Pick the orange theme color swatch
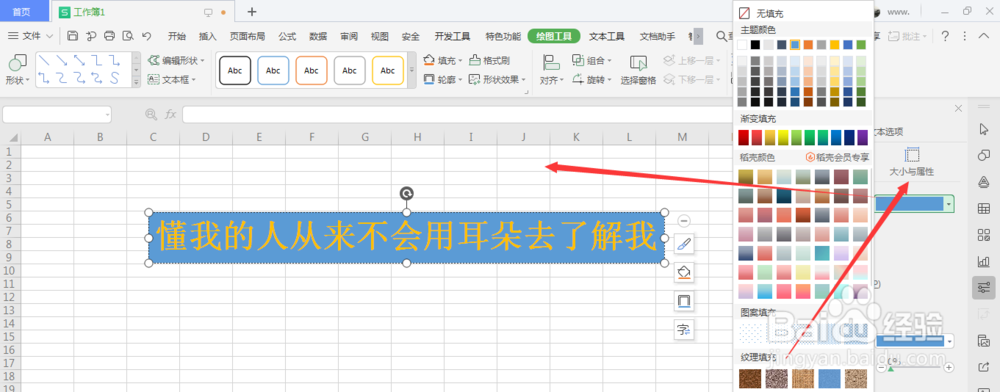Viewport: 1000px width, 392px height. coord(809,45)
